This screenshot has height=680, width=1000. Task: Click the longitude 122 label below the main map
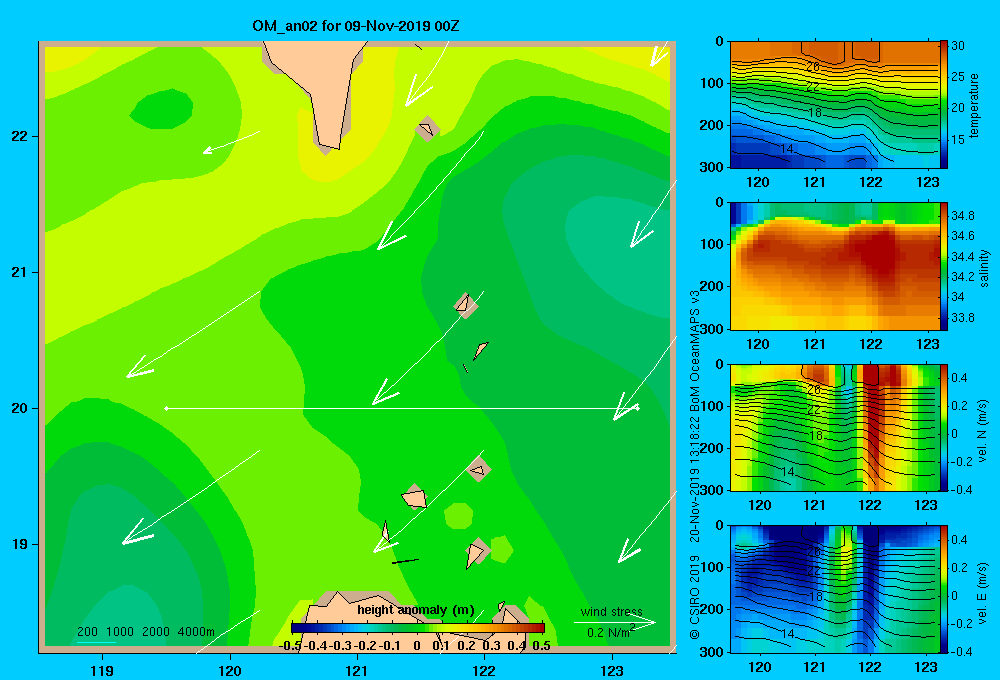click(484, 670)
